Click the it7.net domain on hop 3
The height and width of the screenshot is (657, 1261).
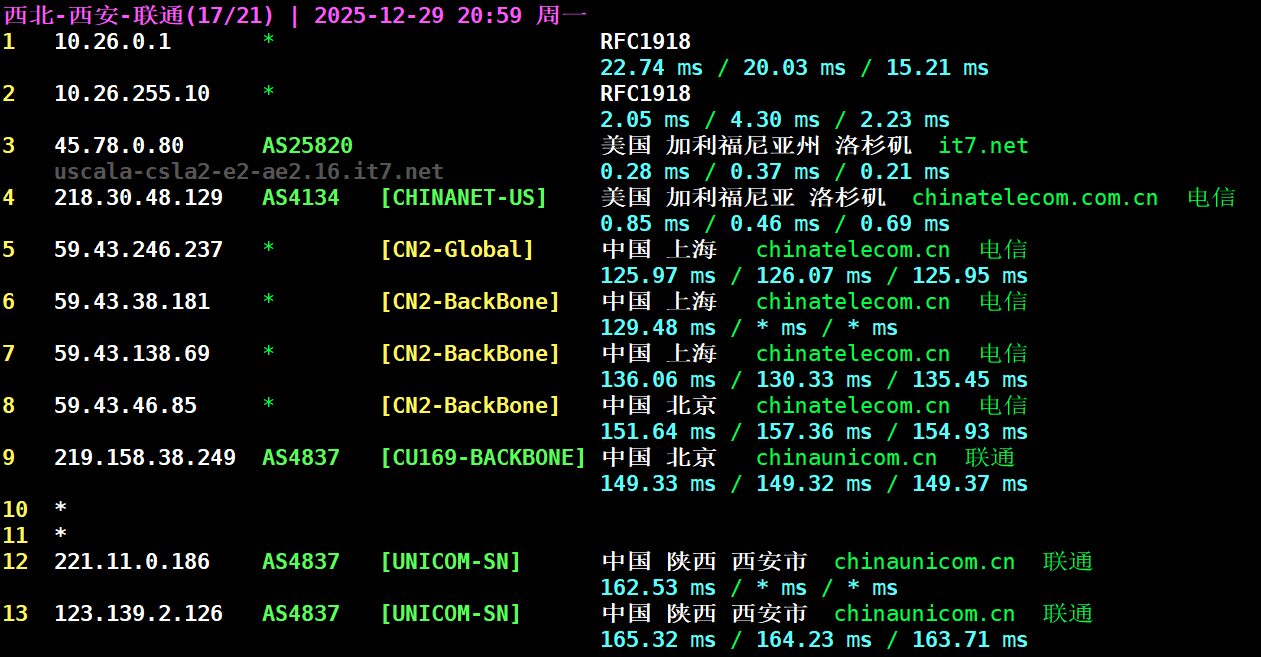pos(982,146)
